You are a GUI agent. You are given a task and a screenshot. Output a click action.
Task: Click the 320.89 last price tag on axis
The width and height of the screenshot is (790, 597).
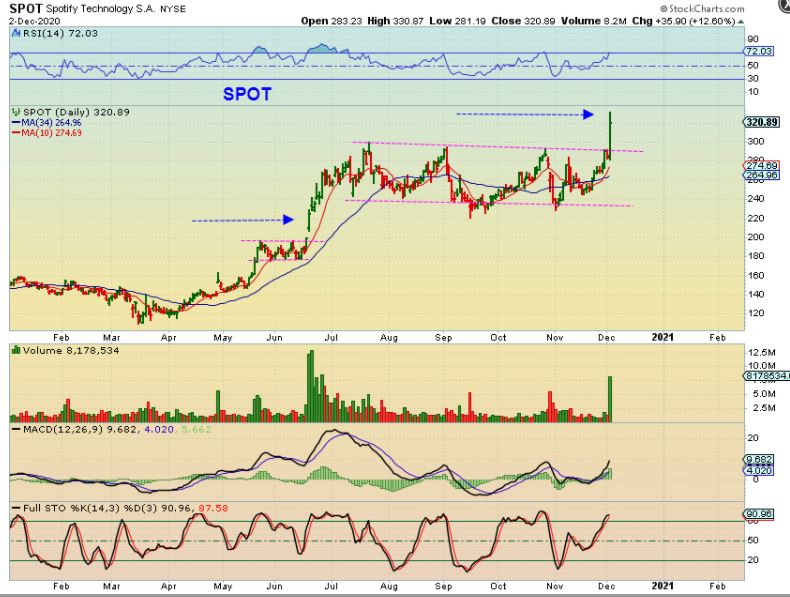tap(762, 122)
